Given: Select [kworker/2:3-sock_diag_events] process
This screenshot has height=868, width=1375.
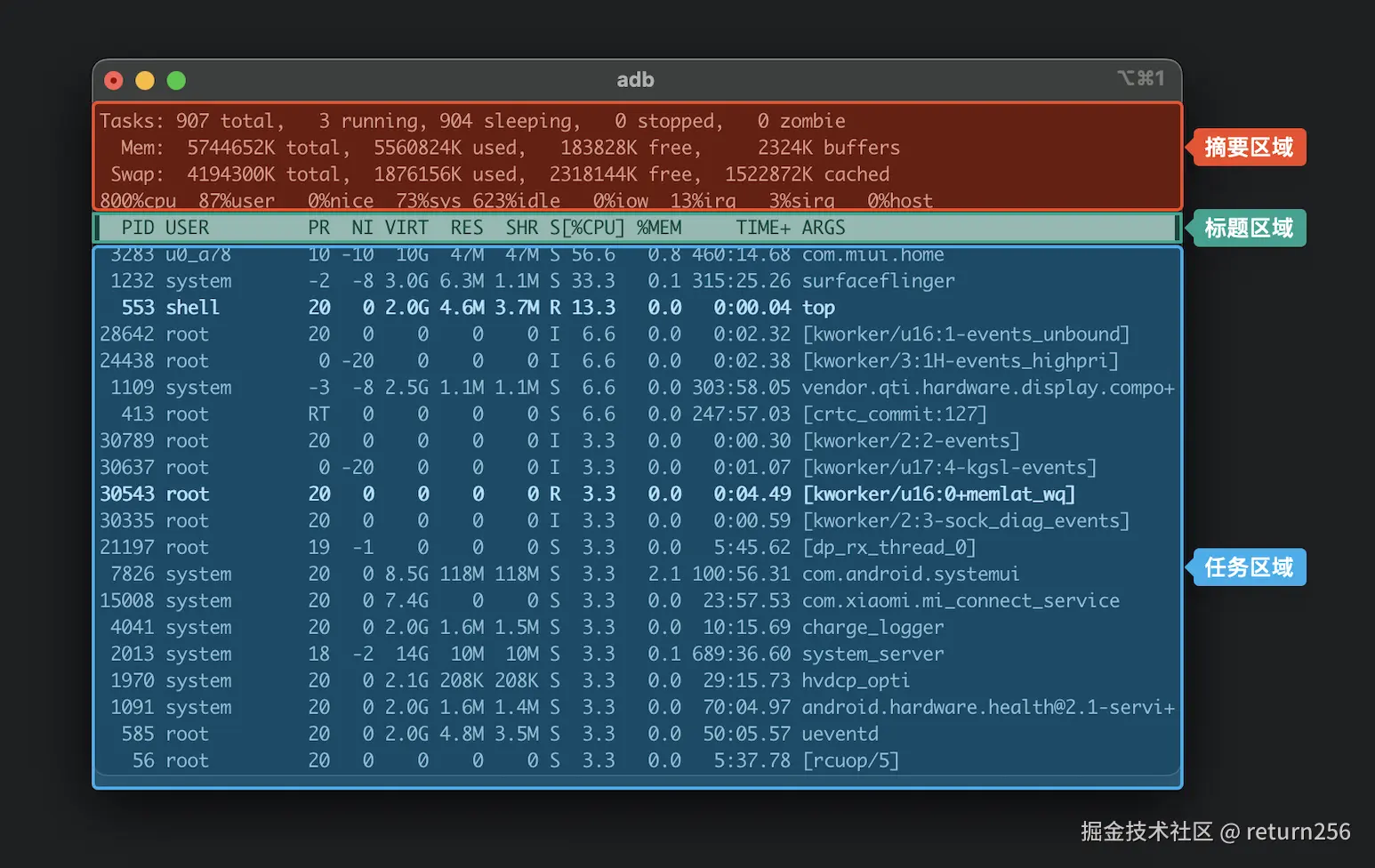Looking at the screenshot, I should pyautogui.click(x=966, y=521).
